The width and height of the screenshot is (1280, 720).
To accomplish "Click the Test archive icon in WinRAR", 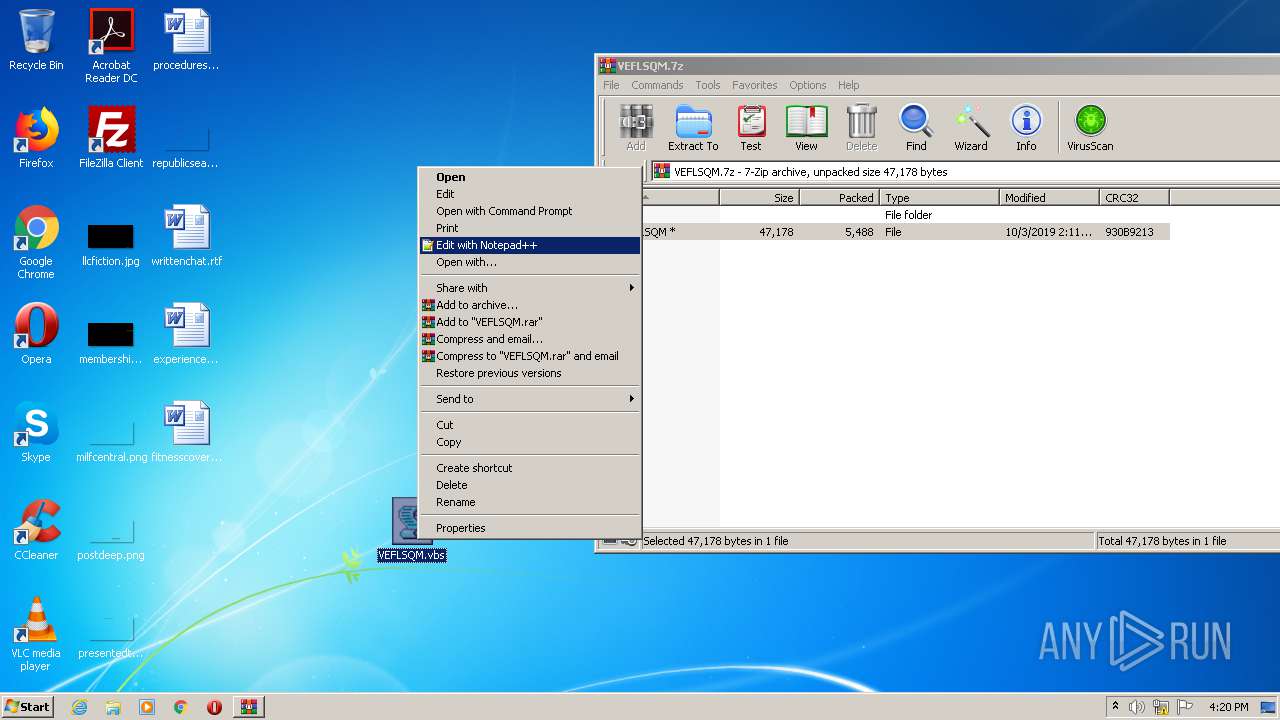I will [x=751, y=128].
